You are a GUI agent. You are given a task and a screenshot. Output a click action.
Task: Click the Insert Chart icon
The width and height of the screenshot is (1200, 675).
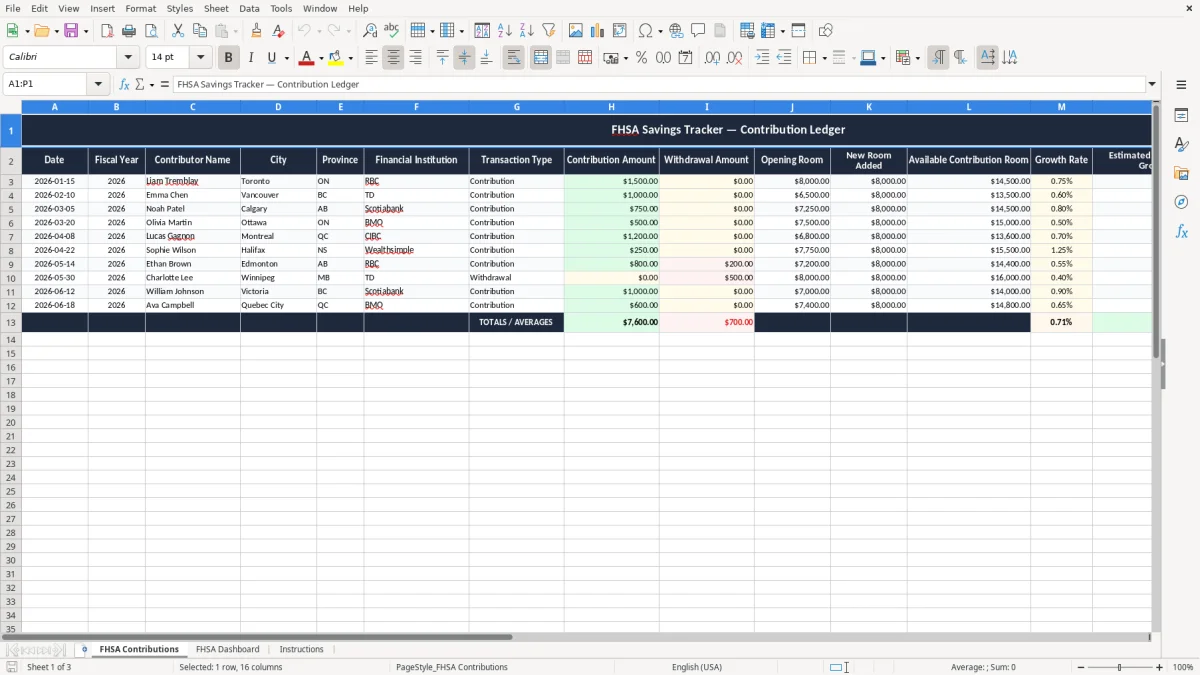[x=598, y=31]
